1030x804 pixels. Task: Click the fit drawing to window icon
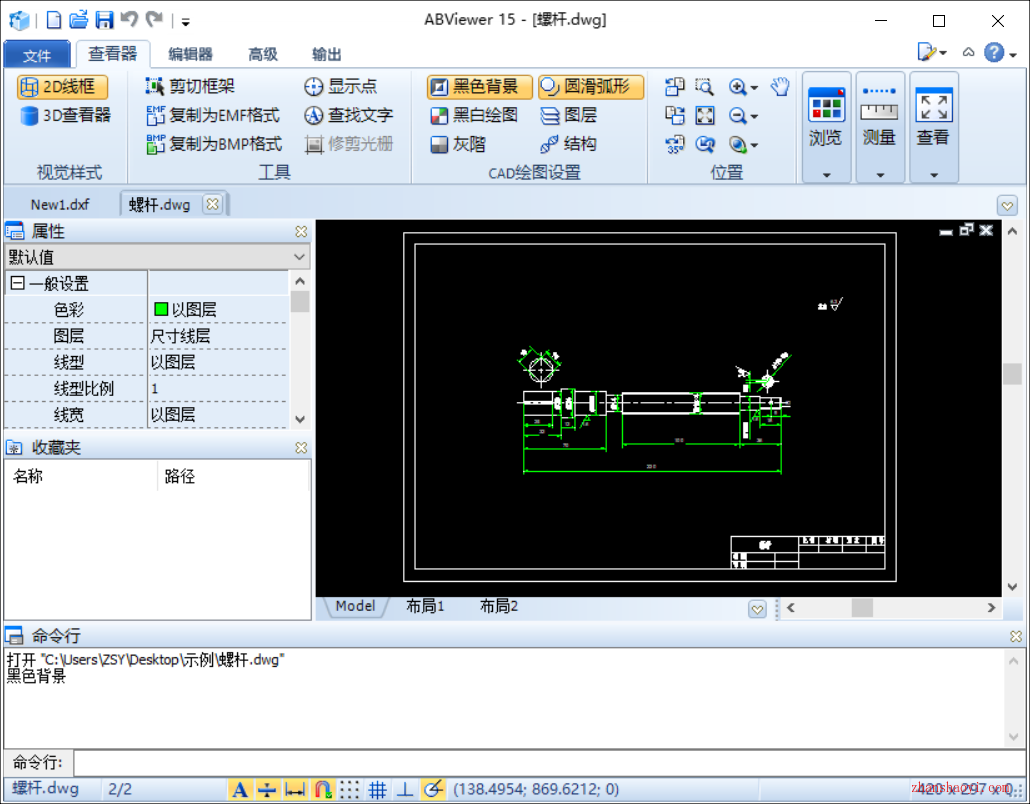(705, 116)
